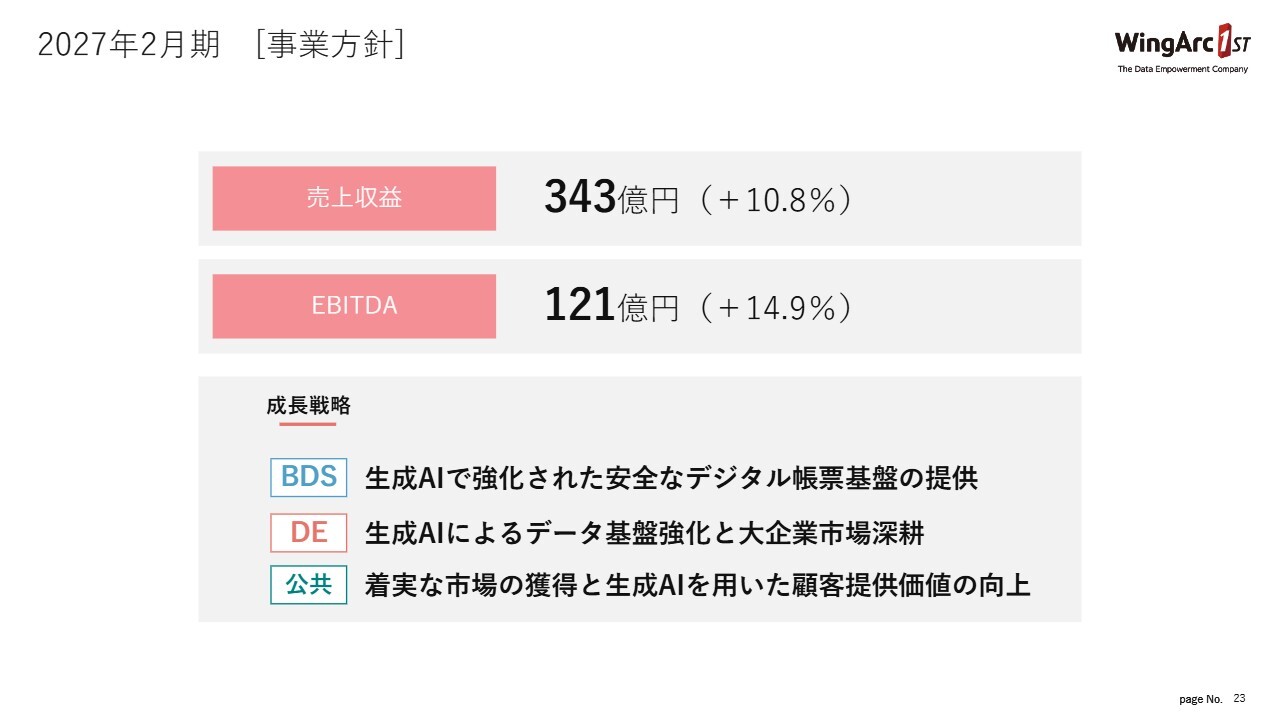Click the line 着実な市場の獲得と生成AIを用いた顧客提供価値の向上
This screenshot has width=1280, height=720.
[697, 585]
